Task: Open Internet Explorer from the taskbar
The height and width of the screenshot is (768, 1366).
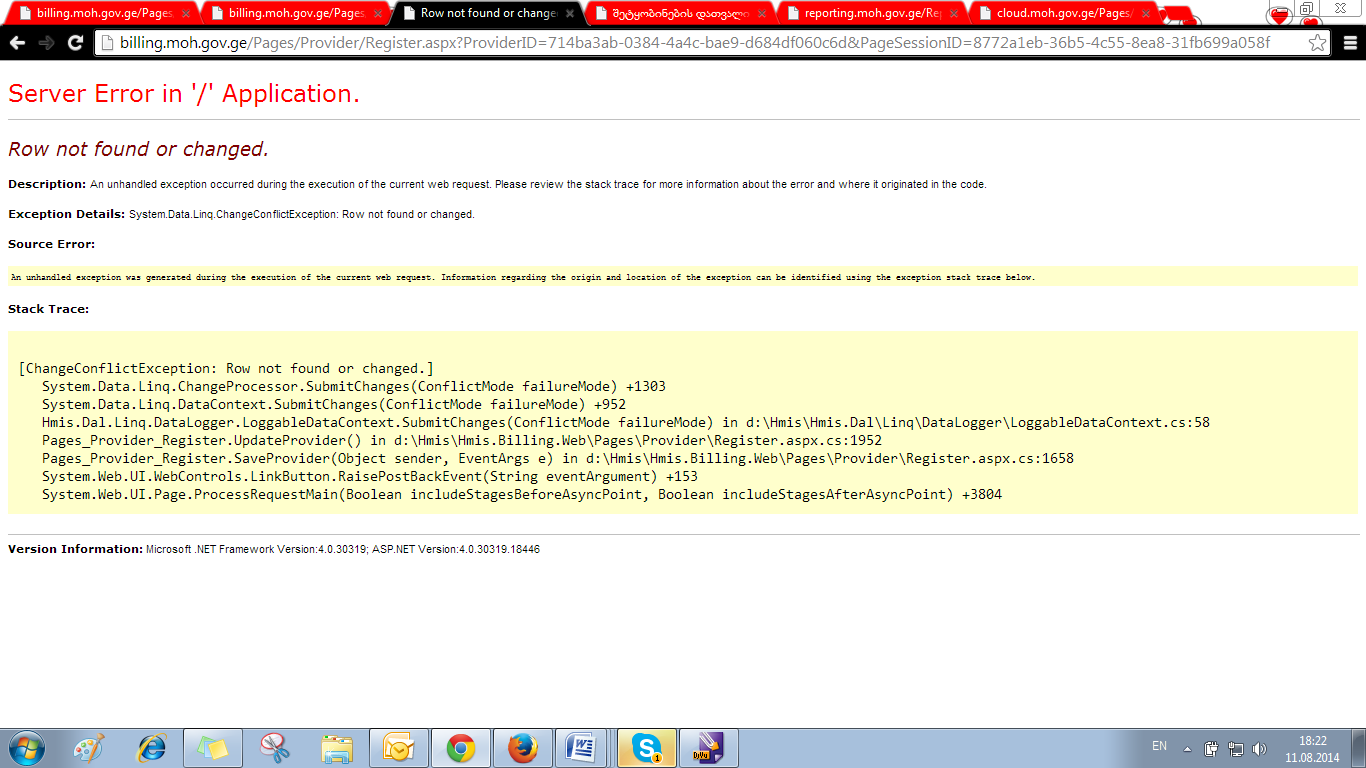Action: tap(151, 747)
